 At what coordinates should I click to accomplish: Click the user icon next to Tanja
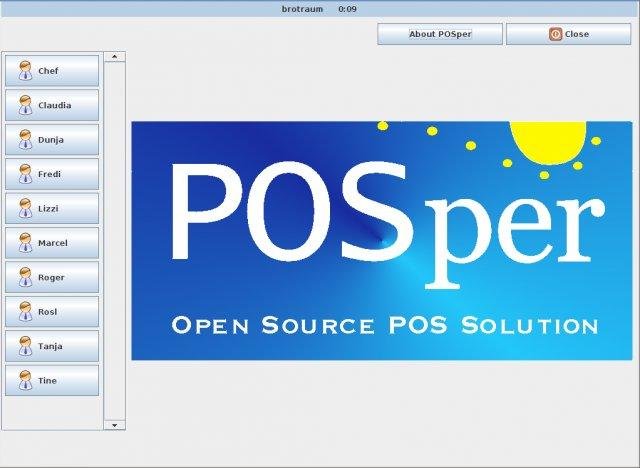25,346
